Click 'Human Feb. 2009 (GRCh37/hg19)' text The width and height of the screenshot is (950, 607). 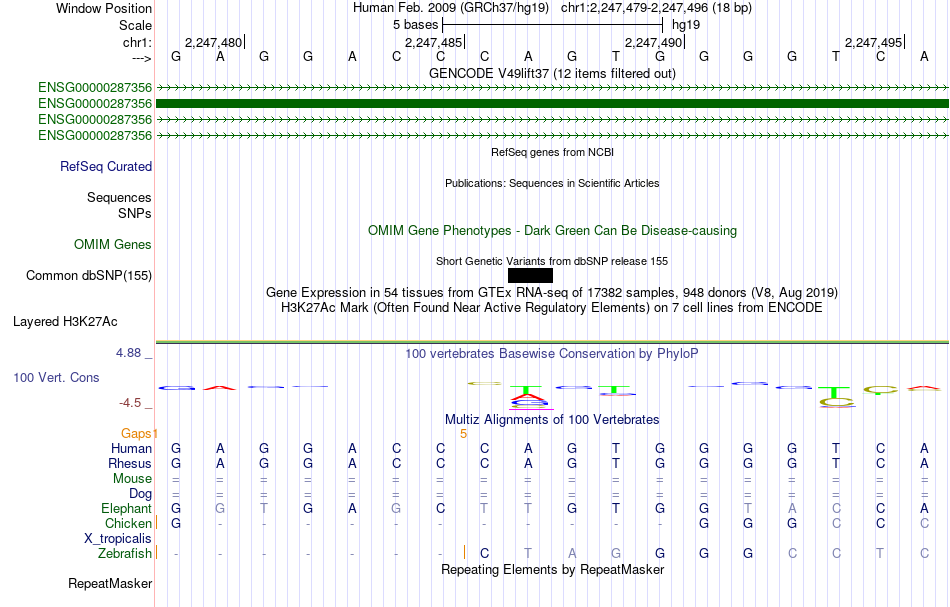pos(451,8)
